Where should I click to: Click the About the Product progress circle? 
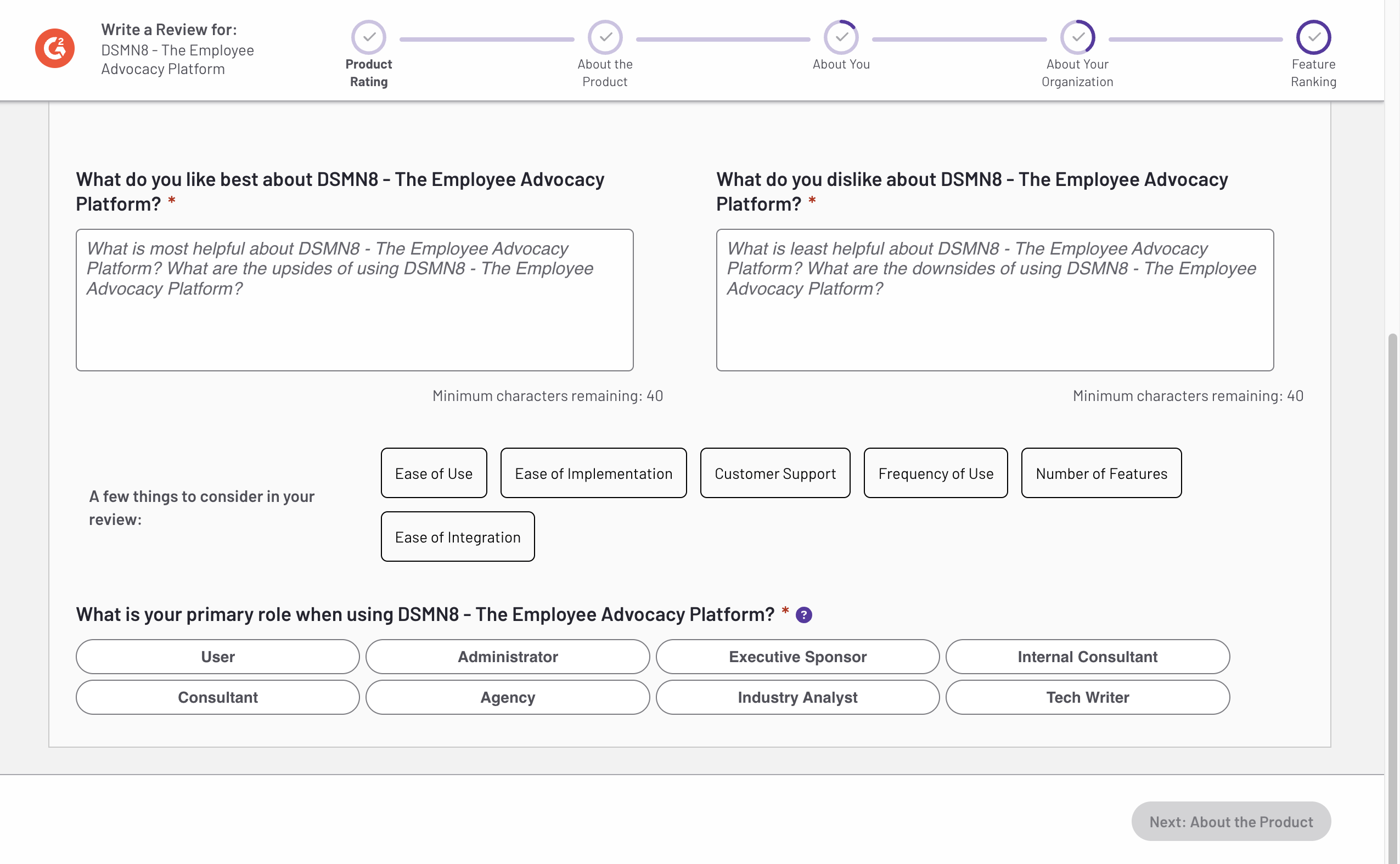605,37
